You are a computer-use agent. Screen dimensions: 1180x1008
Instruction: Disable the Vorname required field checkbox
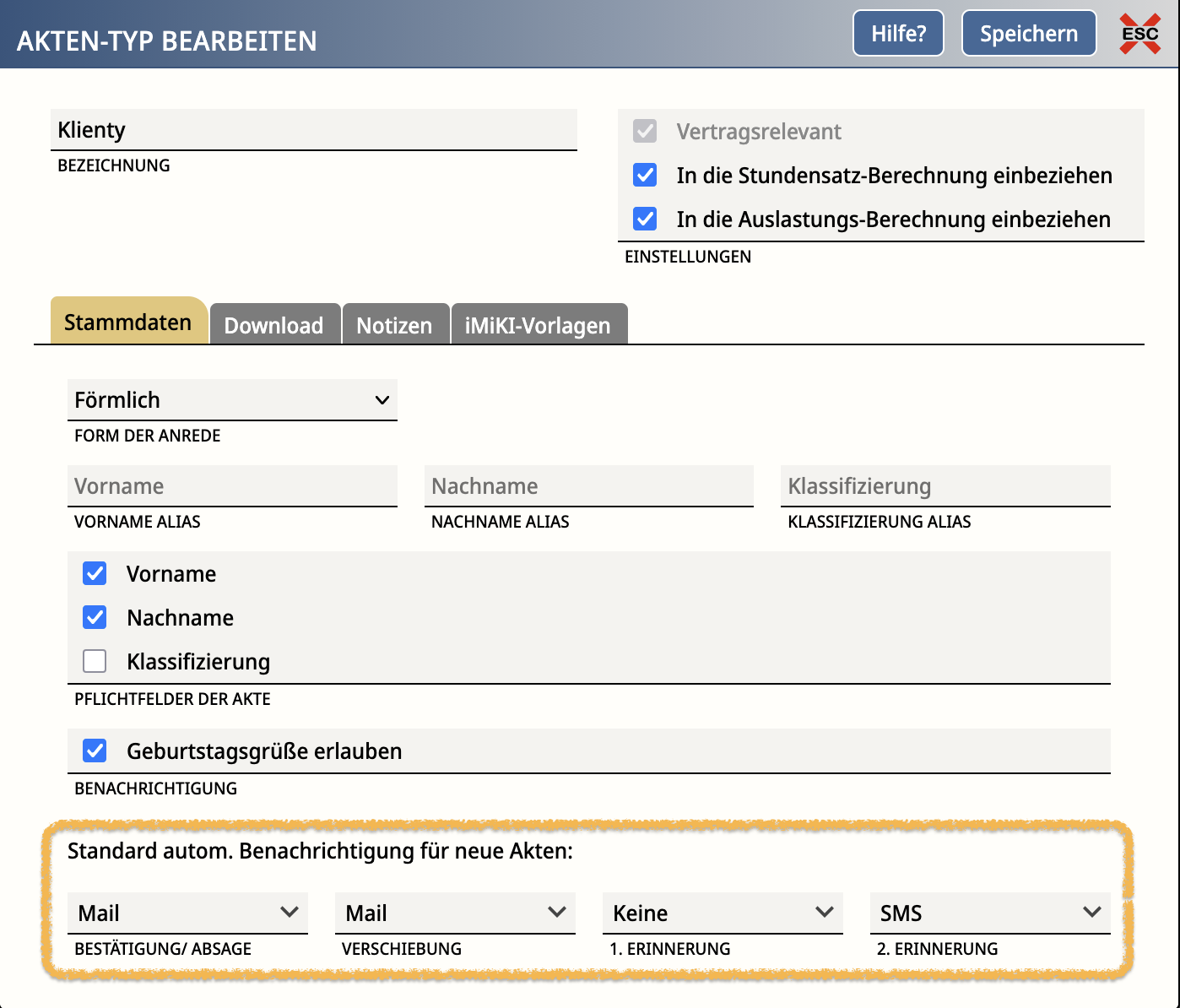click(95, 574)
